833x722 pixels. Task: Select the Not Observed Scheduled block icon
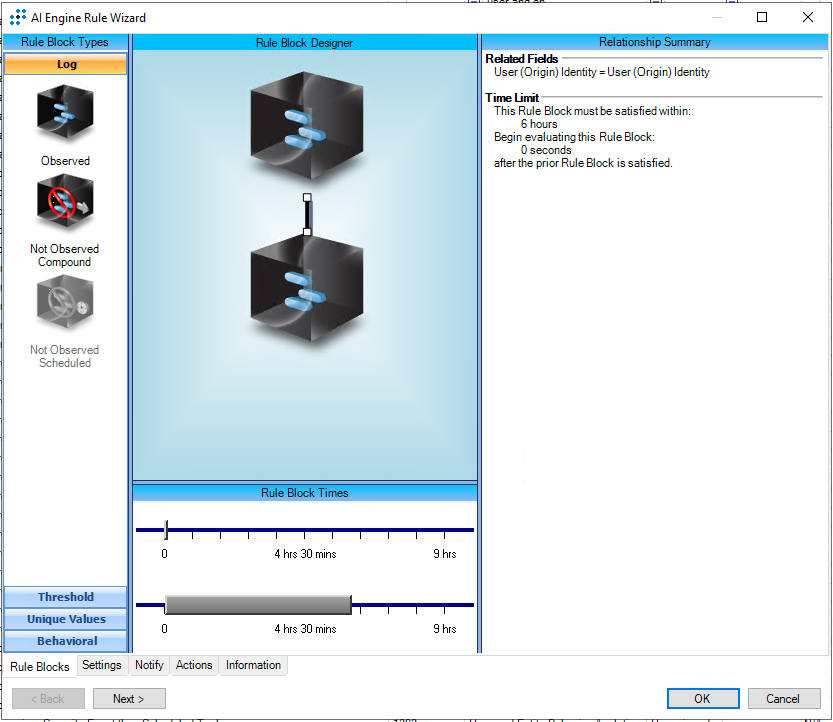click(65, 303)
